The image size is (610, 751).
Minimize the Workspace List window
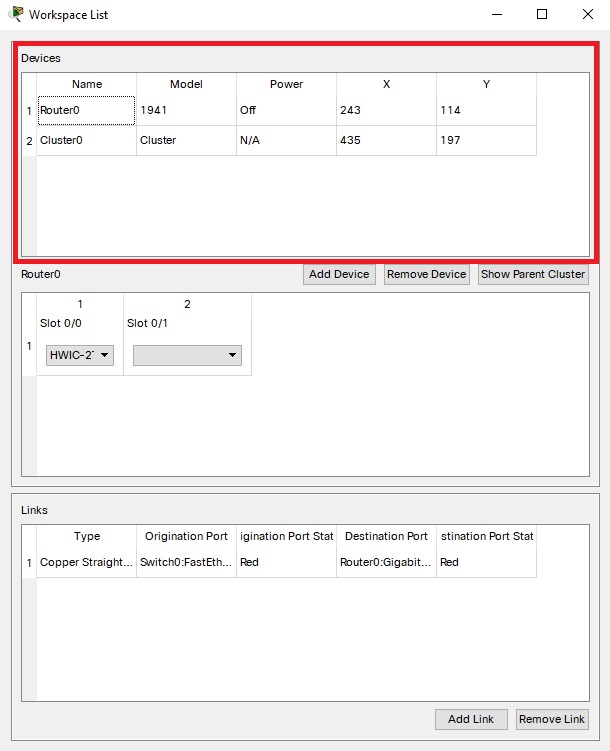[x=497, y=14]
